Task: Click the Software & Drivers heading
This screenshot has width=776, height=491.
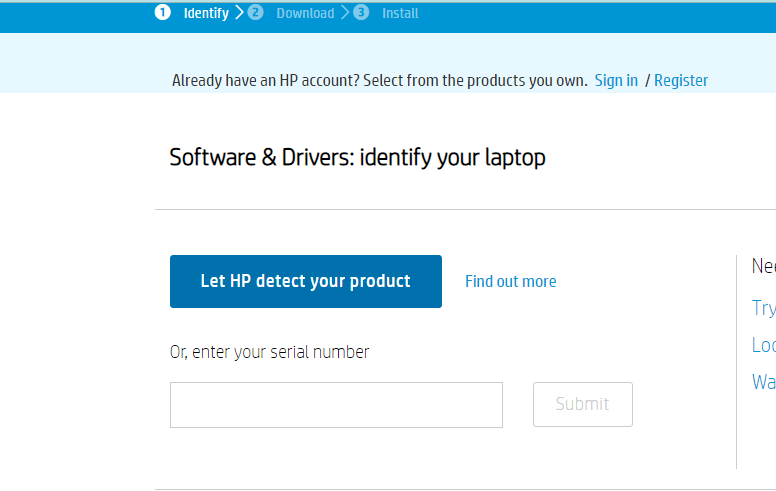Action: pyautogui.click(x=357, y=158)
